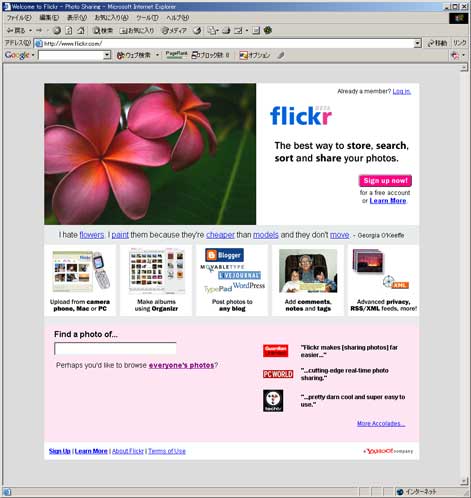Follow the 'models' link in the quote
Screen dimensions: 471x498
pos(266,235)
